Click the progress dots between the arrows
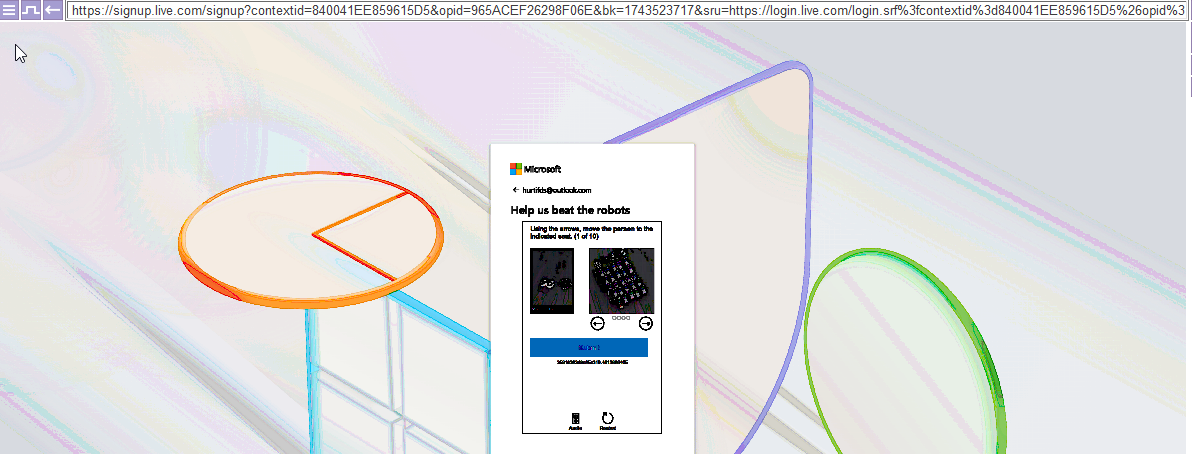The image size is (1192, 454). coord(621,319)
